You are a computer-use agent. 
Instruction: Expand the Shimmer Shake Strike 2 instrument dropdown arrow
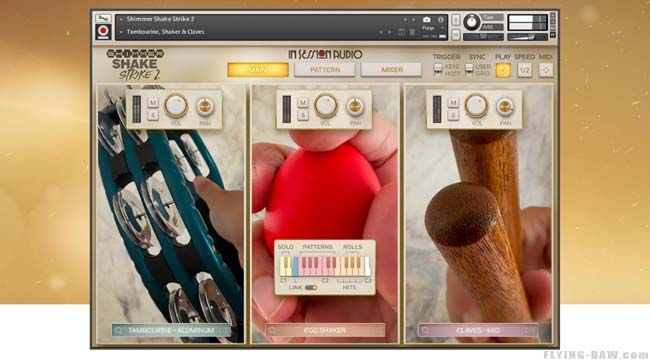[x=121, y=19]
